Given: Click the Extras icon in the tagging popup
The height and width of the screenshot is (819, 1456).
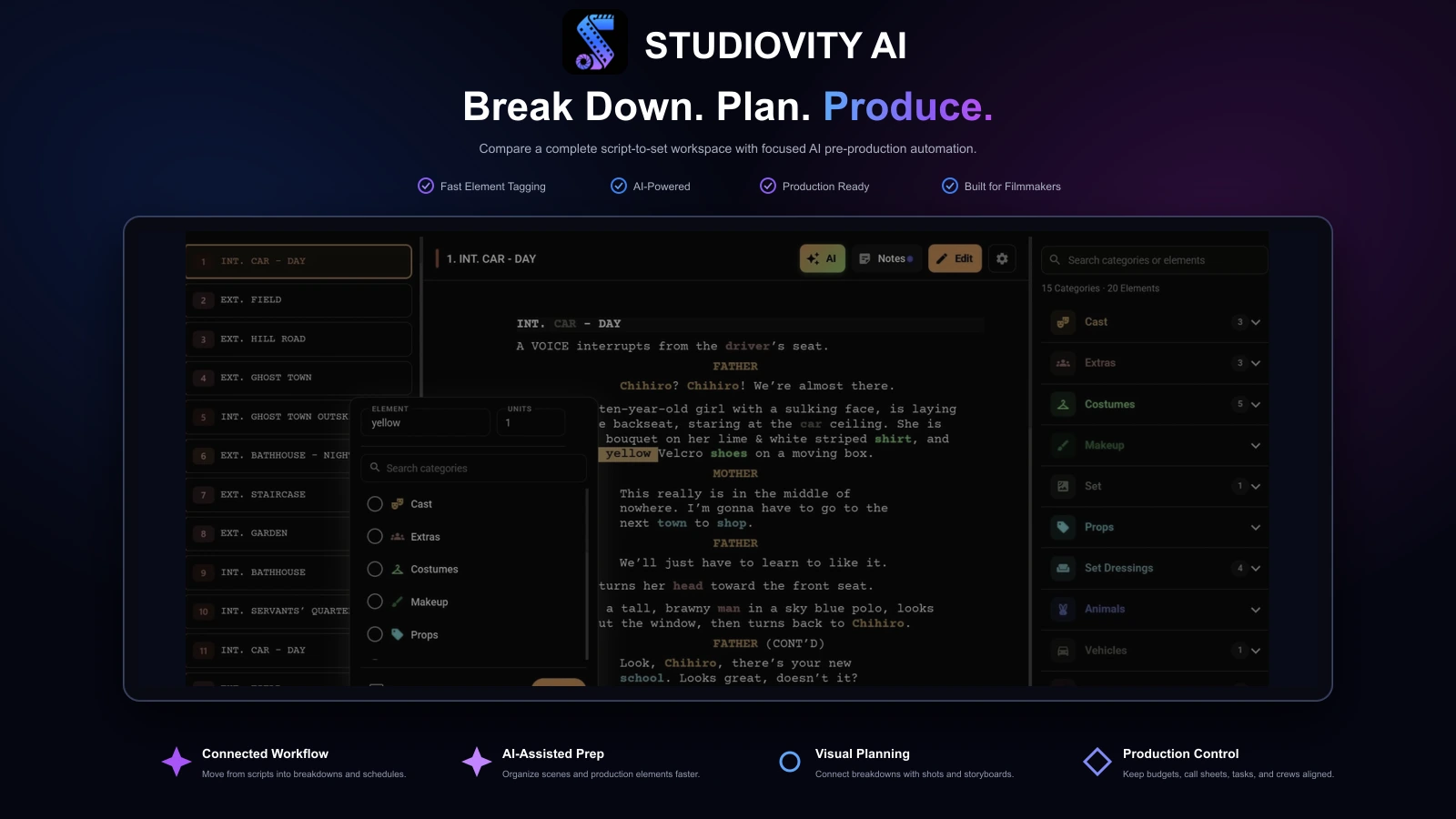Looking at the screenshot, I should tap(398, 537).
